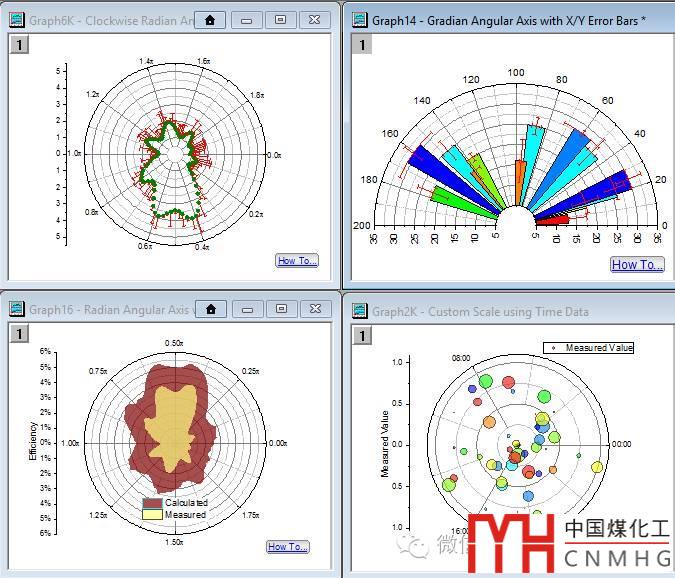
Task: Select the Measured Value axis title
Action: [385, 444]
